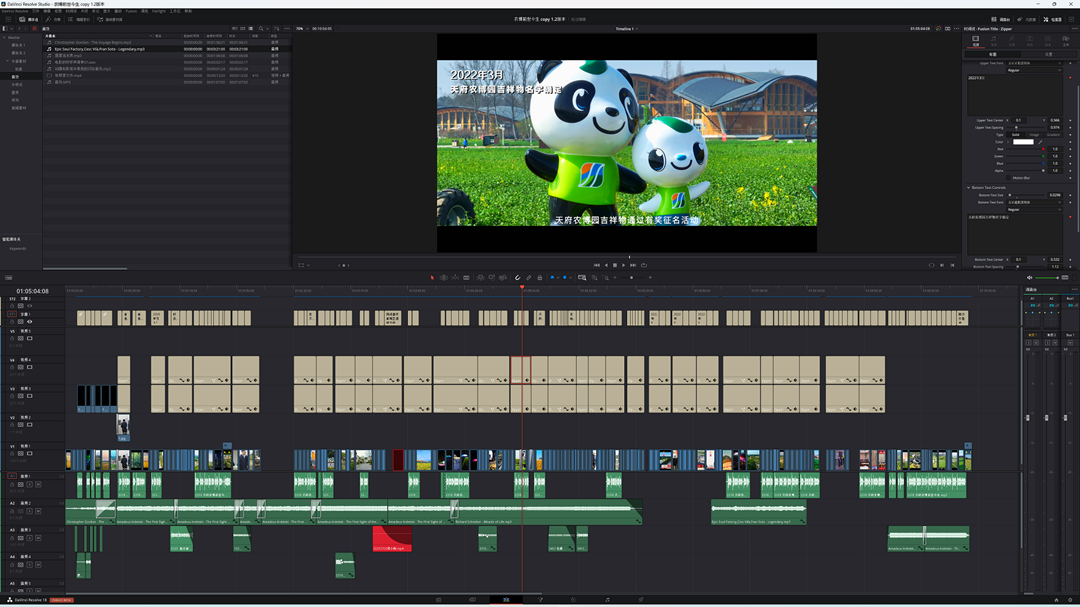Click the media pool sort icon

tap(276, 29)
